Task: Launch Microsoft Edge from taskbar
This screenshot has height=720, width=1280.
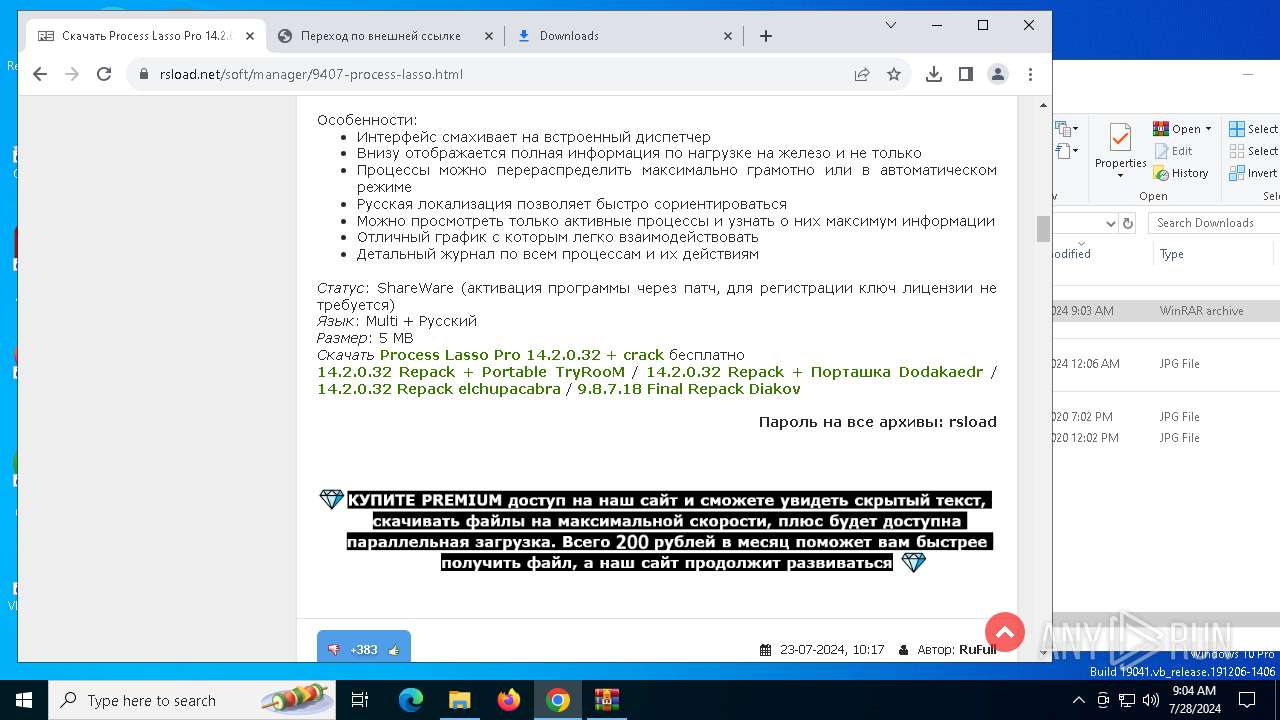Action: tap(411, 700)
